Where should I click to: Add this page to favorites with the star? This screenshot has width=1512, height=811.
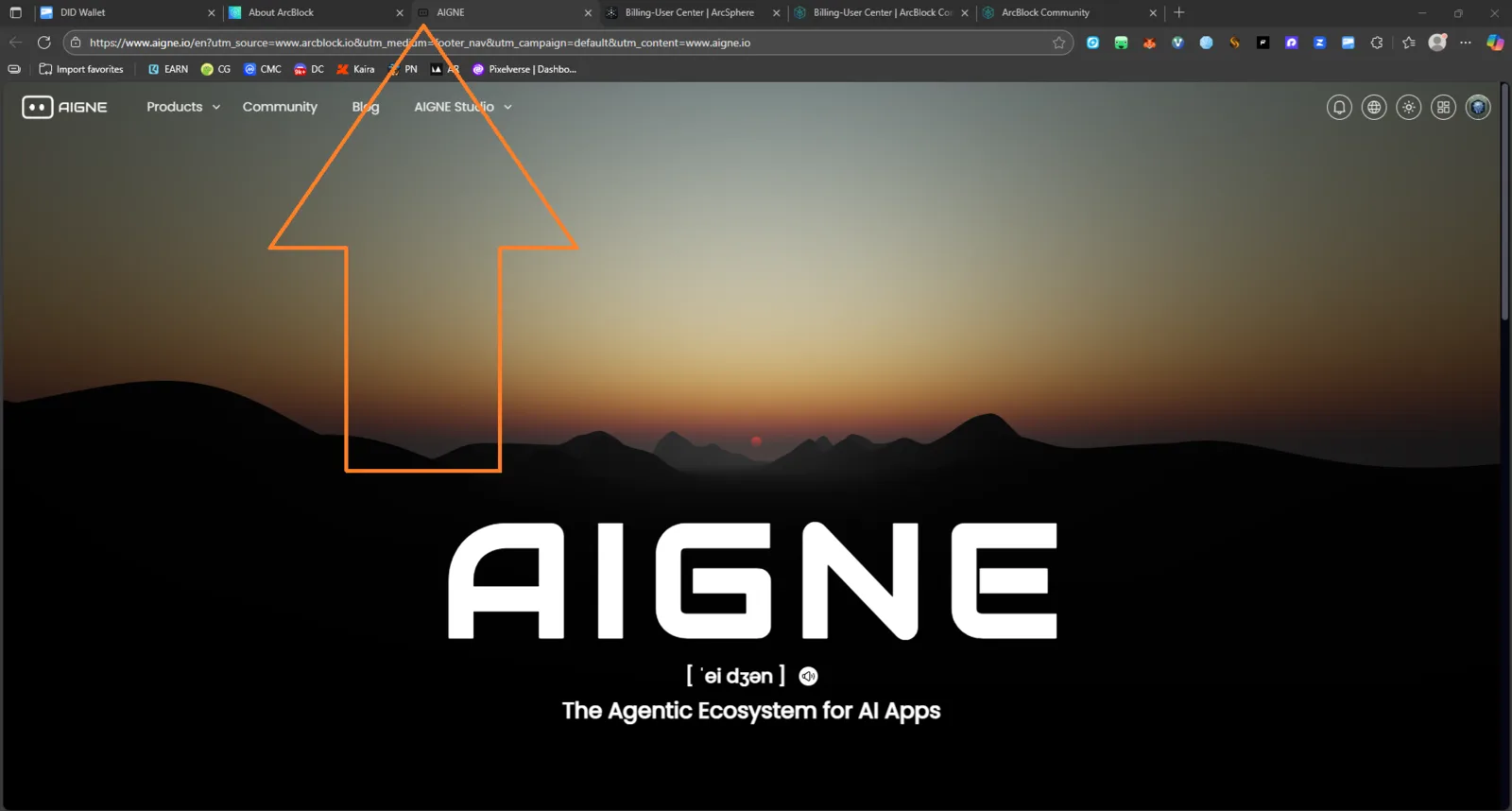coord(1058,43)
